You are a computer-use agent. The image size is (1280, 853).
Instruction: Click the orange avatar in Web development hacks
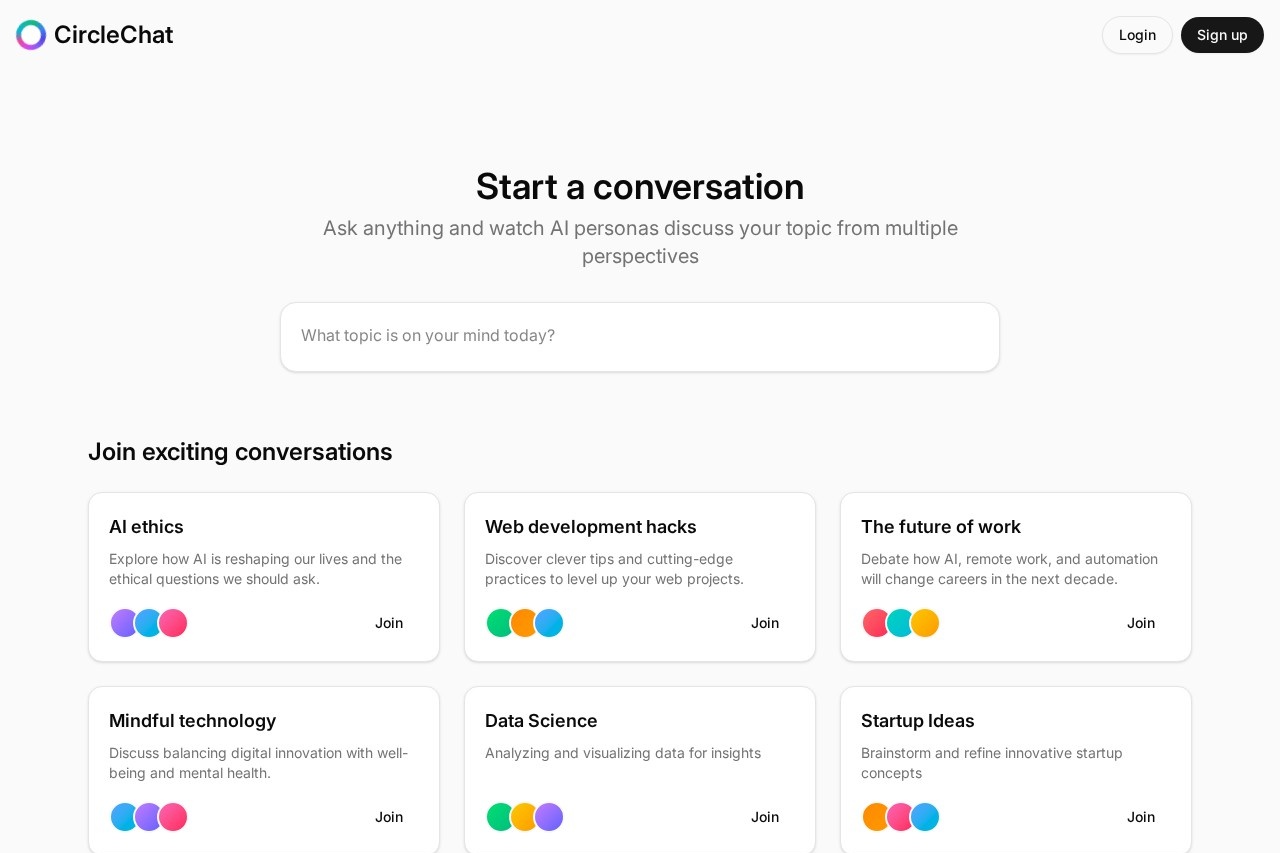click(524, 623)
